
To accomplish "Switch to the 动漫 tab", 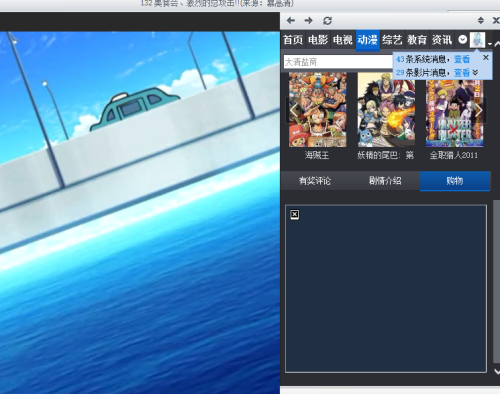I will coord(368,40).
